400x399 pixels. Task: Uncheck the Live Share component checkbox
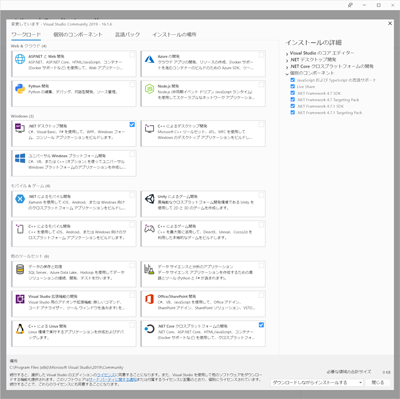(293, 86)
